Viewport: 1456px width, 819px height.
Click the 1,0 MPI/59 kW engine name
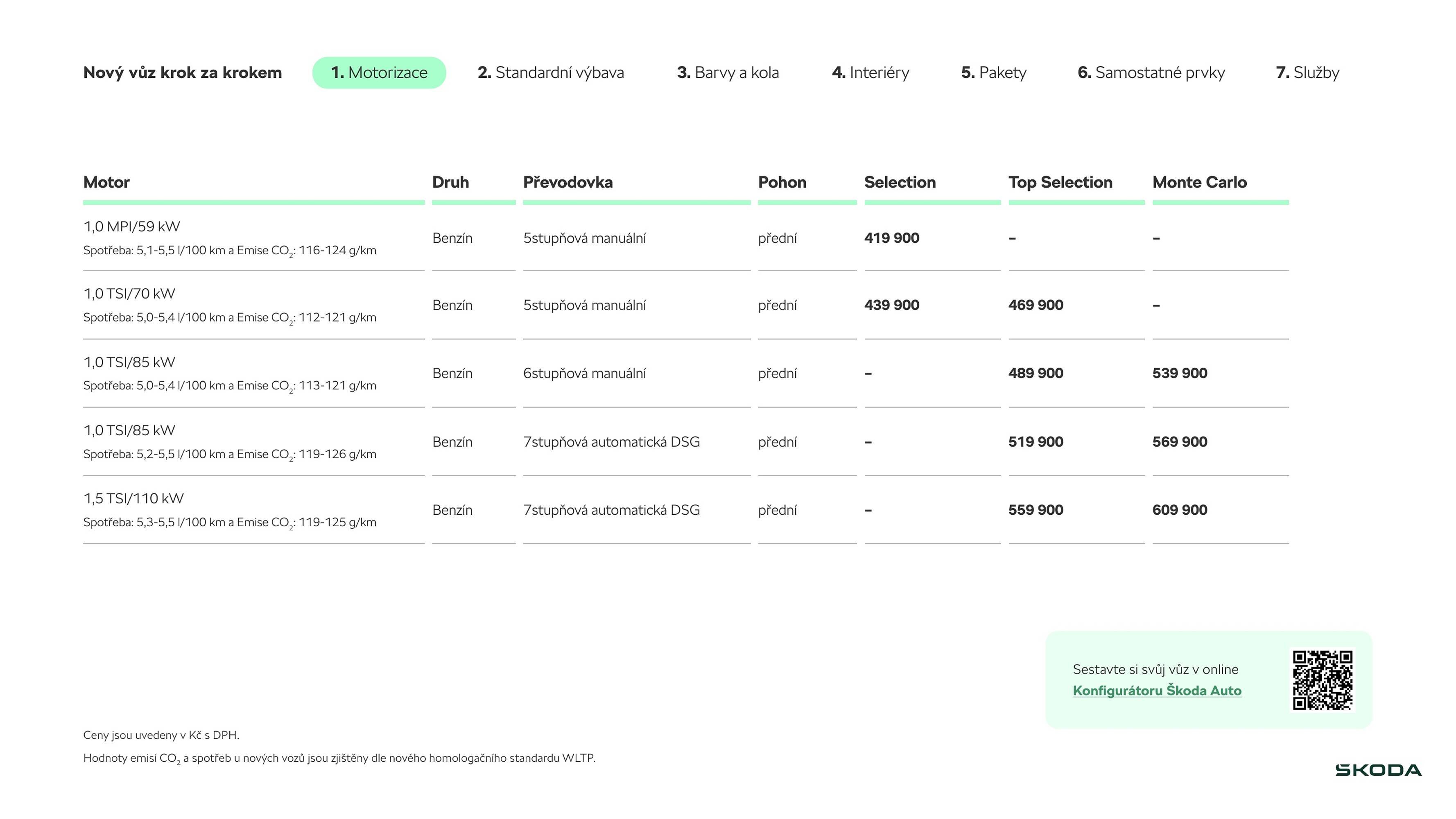point(131,226)
